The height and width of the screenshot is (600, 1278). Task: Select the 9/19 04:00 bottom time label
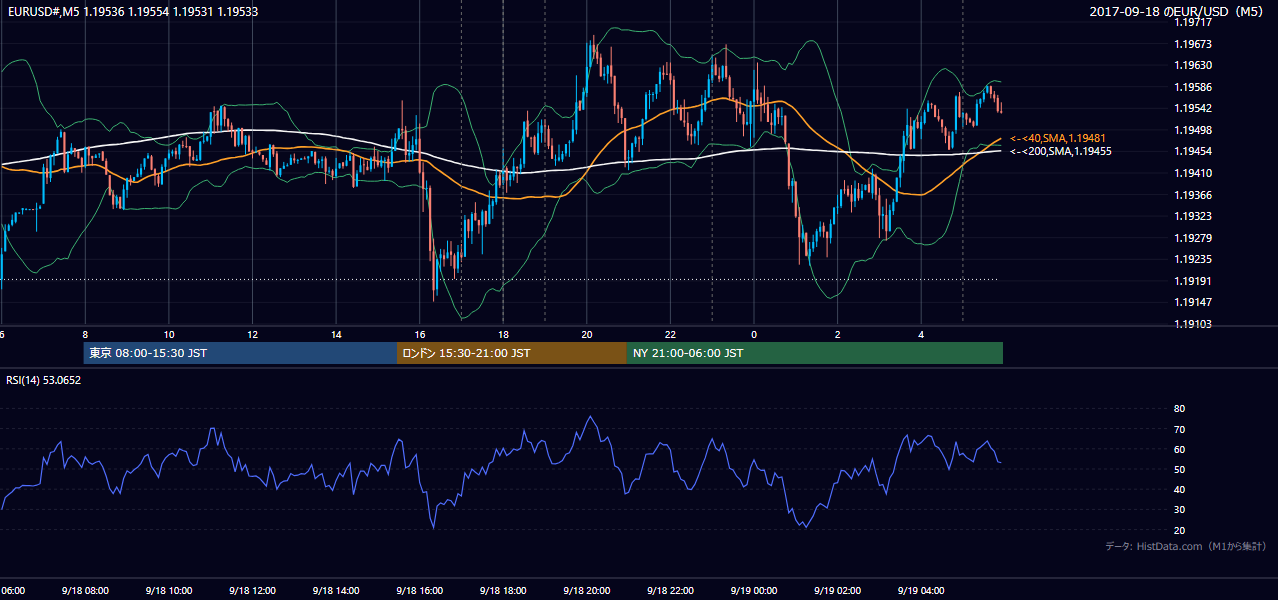point(921,591)
